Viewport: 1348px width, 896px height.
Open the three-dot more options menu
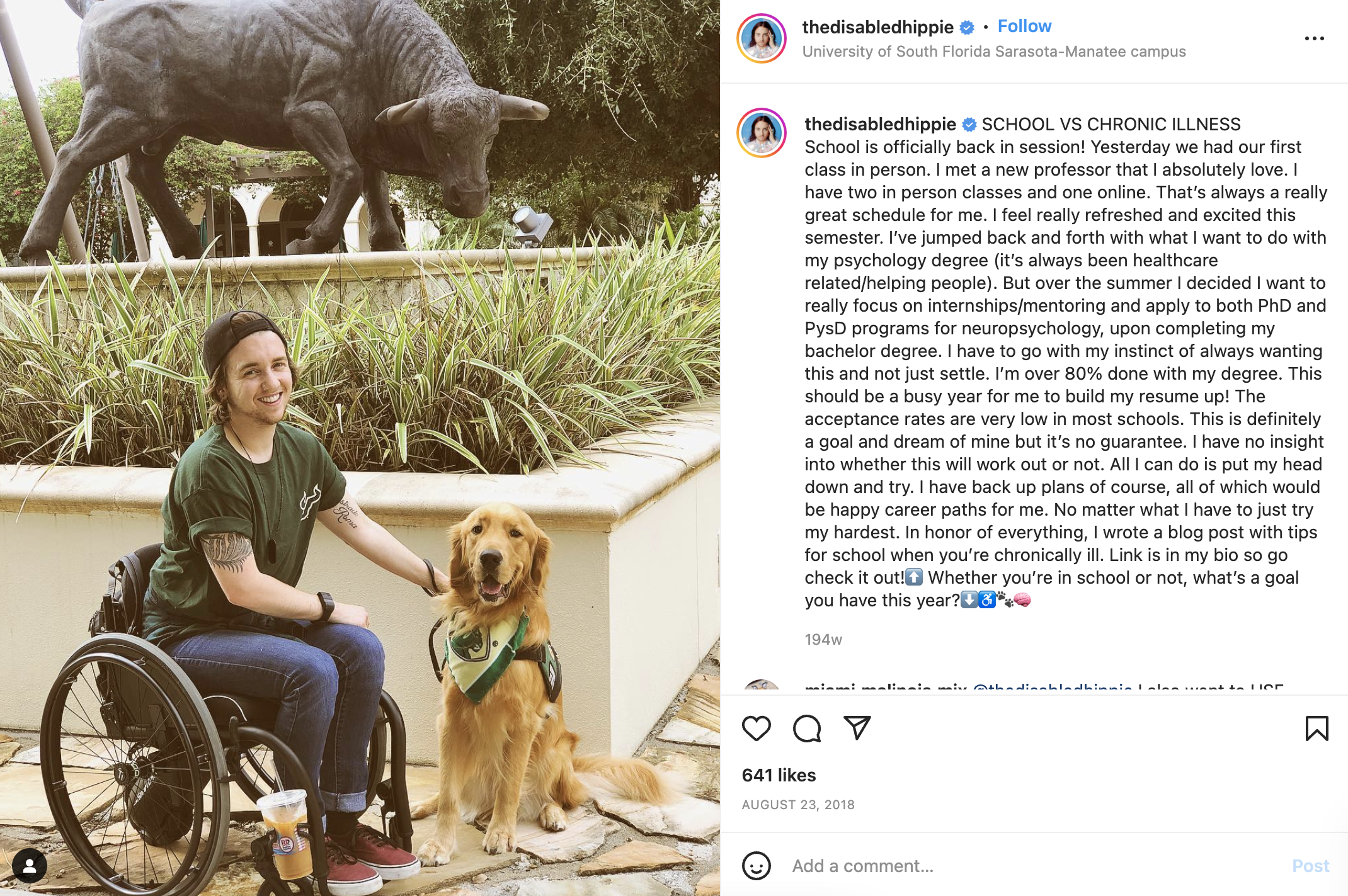(x=1314, y=38)
